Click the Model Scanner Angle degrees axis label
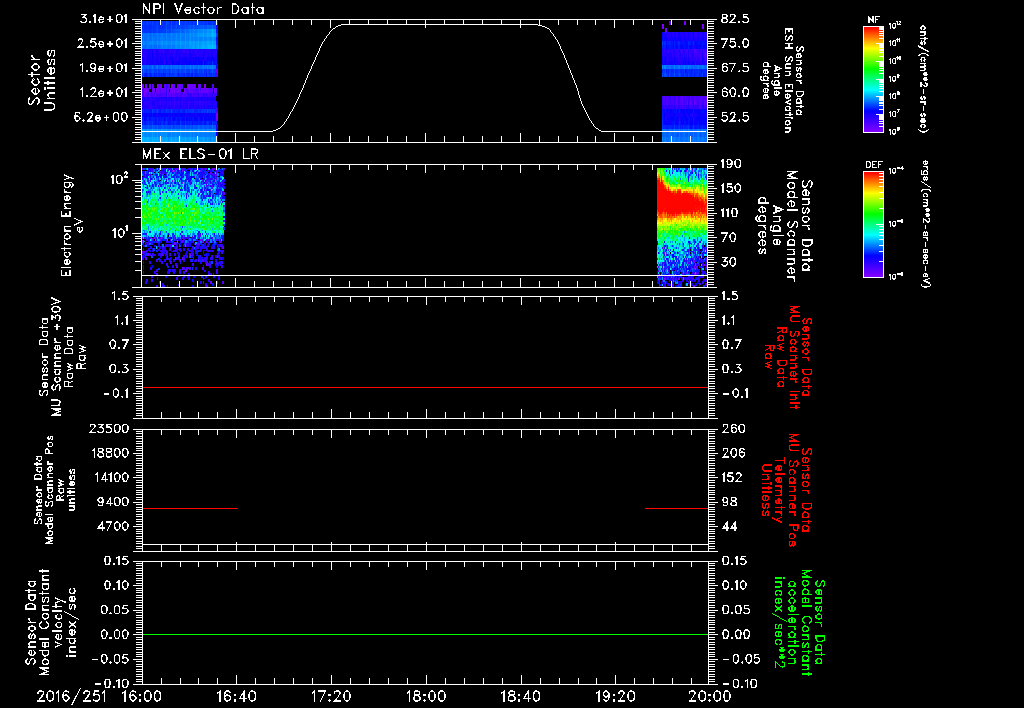Viewport: 1024px width, 708px height. coord(784,226)
